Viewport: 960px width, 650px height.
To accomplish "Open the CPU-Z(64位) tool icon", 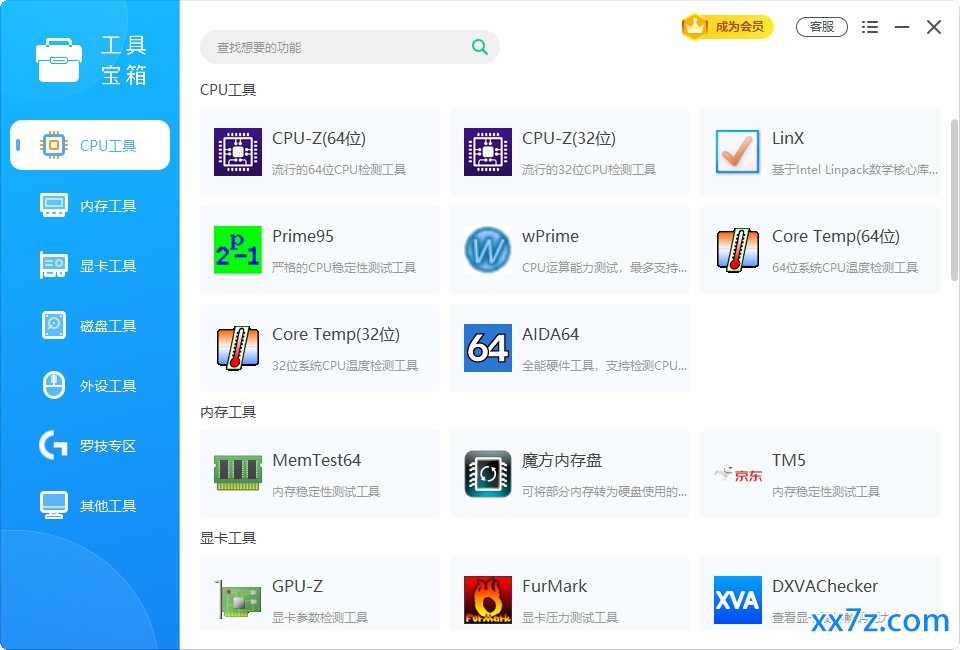I will (x=238, y=152).
